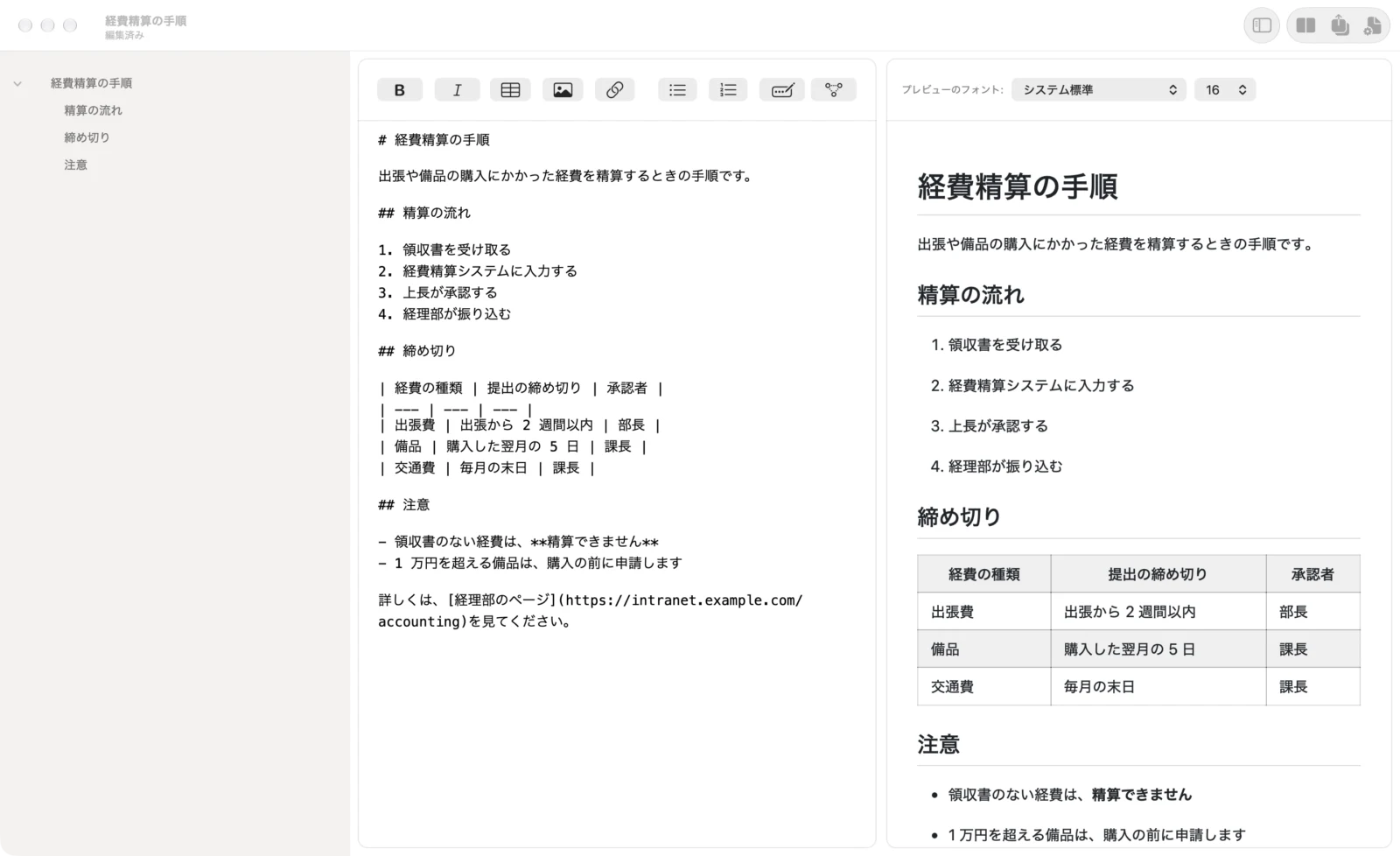Insert a bulleted list
1400x856 pixels.
point(677,89)
